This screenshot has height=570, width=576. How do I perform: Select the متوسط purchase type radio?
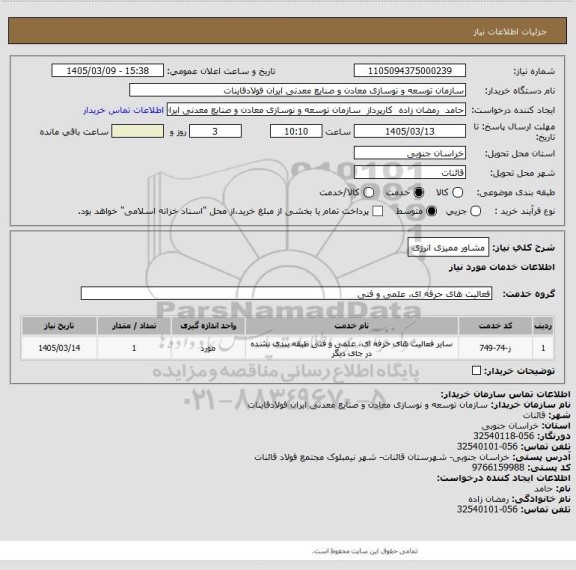[x=431, y=211]
